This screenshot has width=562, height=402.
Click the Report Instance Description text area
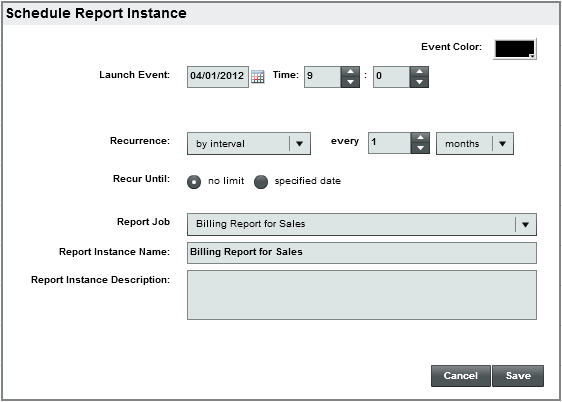point(362,295)
